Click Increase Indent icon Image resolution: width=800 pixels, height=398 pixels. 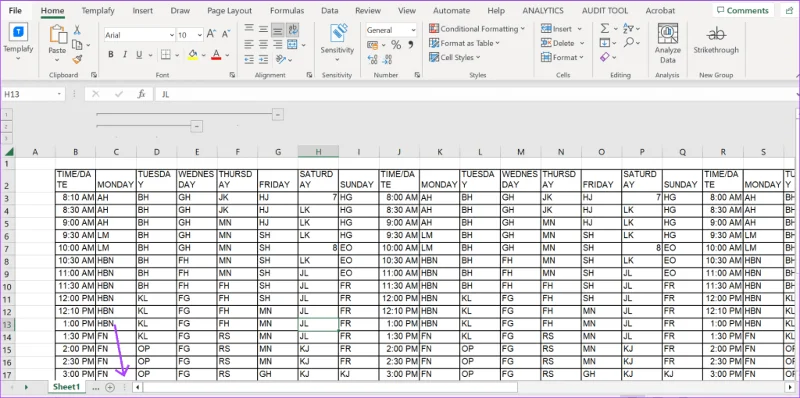point(263,59)
